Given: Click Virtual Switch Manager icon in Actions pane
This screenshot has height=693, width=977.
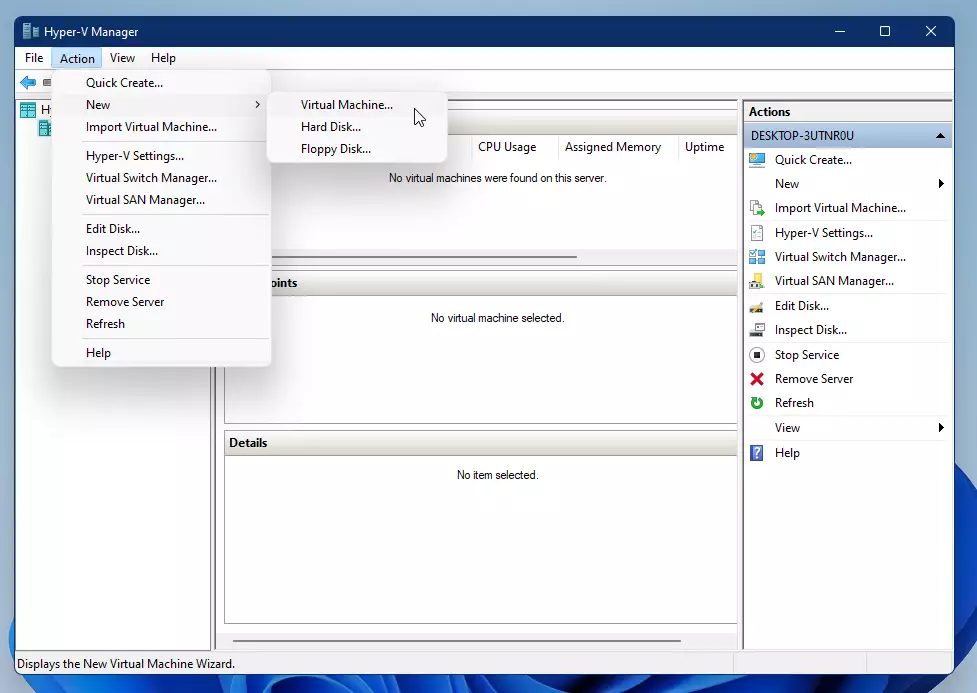Looking at the screenshot, I should [x=757, y=257].
